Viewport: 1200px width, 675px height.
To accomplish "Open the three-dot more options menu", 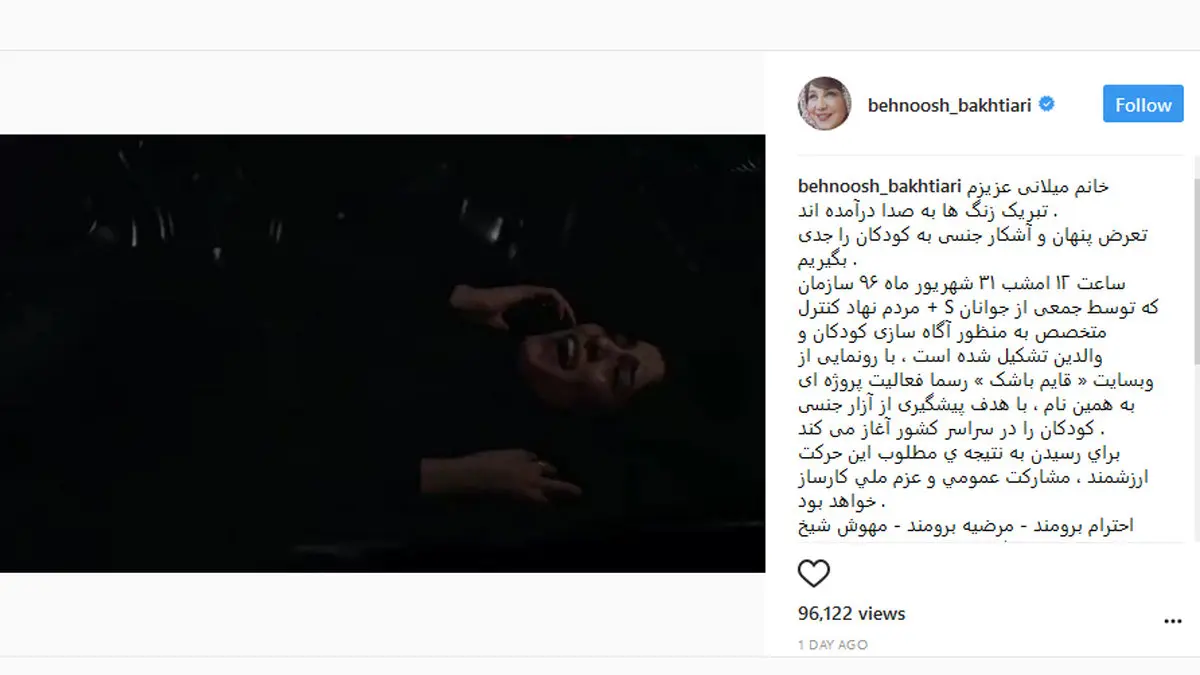I will [1172, 621].
